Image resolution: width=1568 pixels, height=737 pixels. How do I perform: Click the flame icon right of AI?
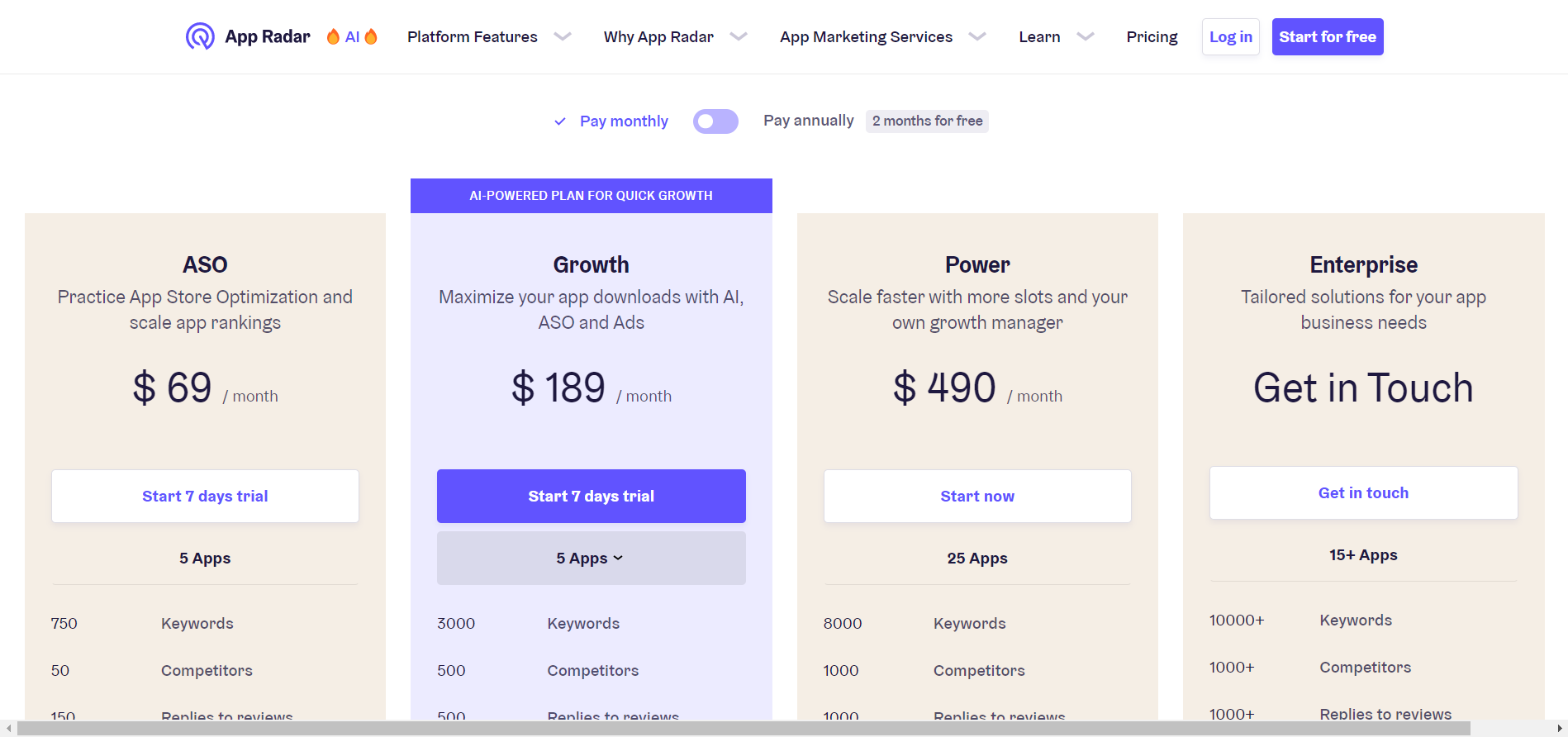371,36
